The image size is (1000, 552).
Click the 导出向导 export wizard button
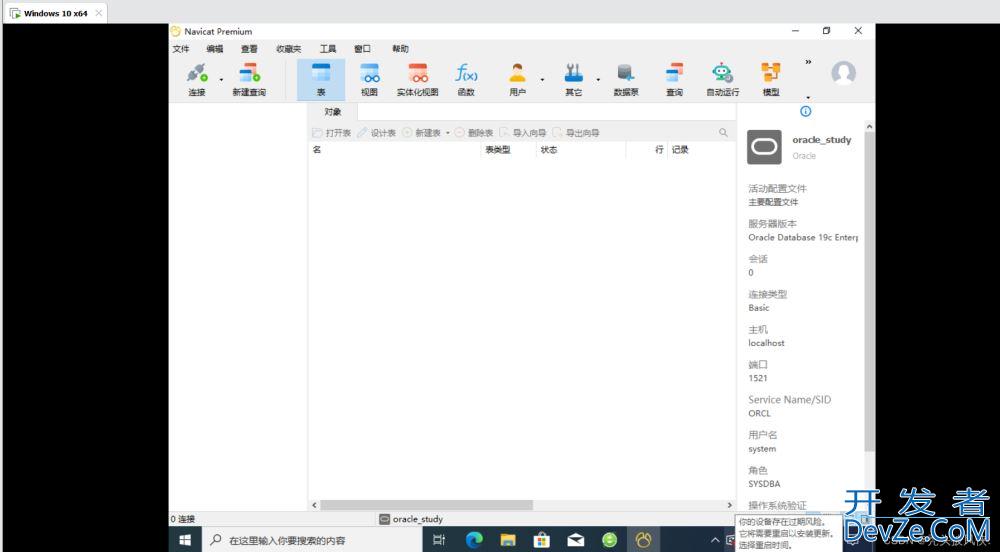[576, 133]
